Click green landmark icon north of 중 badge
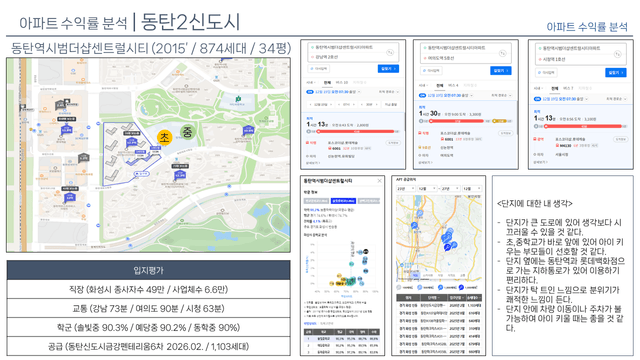This screenshot has width=640, height=360. 238,99
